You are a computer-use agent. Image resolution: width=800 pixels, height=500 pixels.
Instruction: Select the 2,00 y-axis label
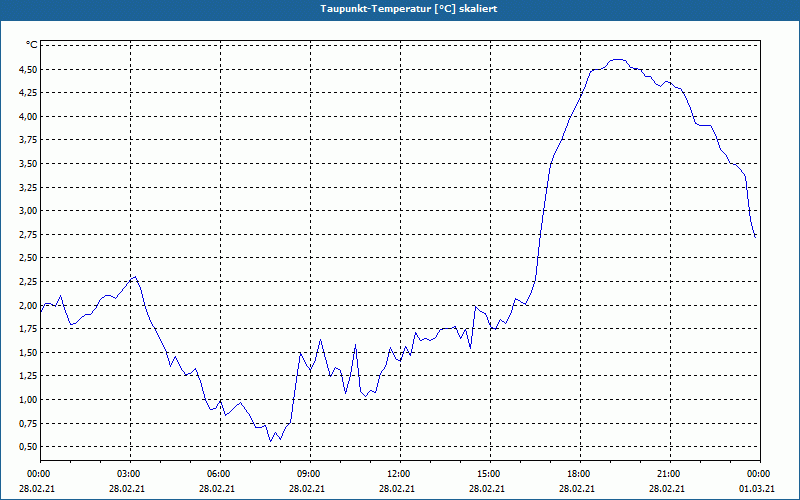pyautogui.click(x=28, y=306)
